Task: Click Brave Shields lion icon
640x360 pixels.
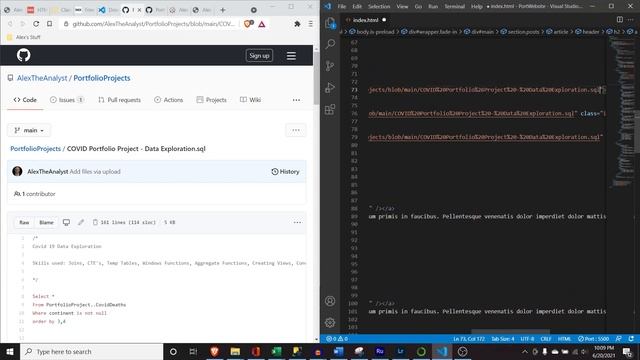Action: click(x=248, y=24)
